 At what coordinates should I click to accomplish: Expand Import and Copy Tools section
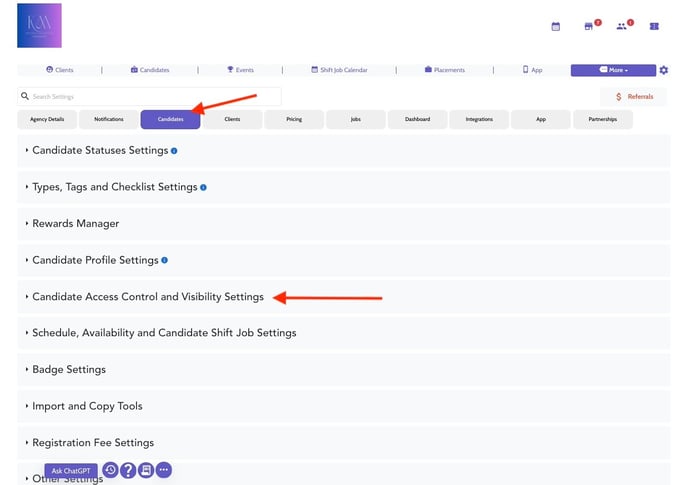(x=344, y=406)
